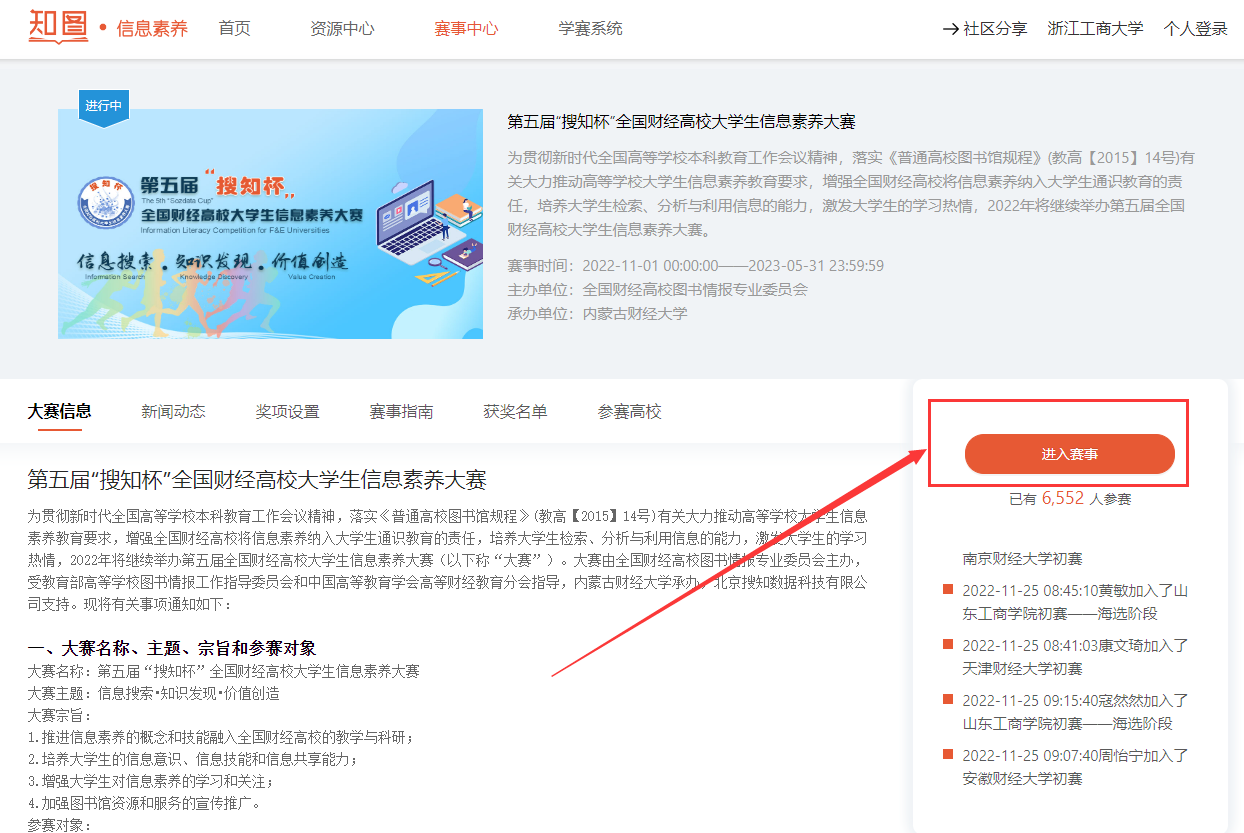Switch to the 新闻动态 tab

click(173, 411)
